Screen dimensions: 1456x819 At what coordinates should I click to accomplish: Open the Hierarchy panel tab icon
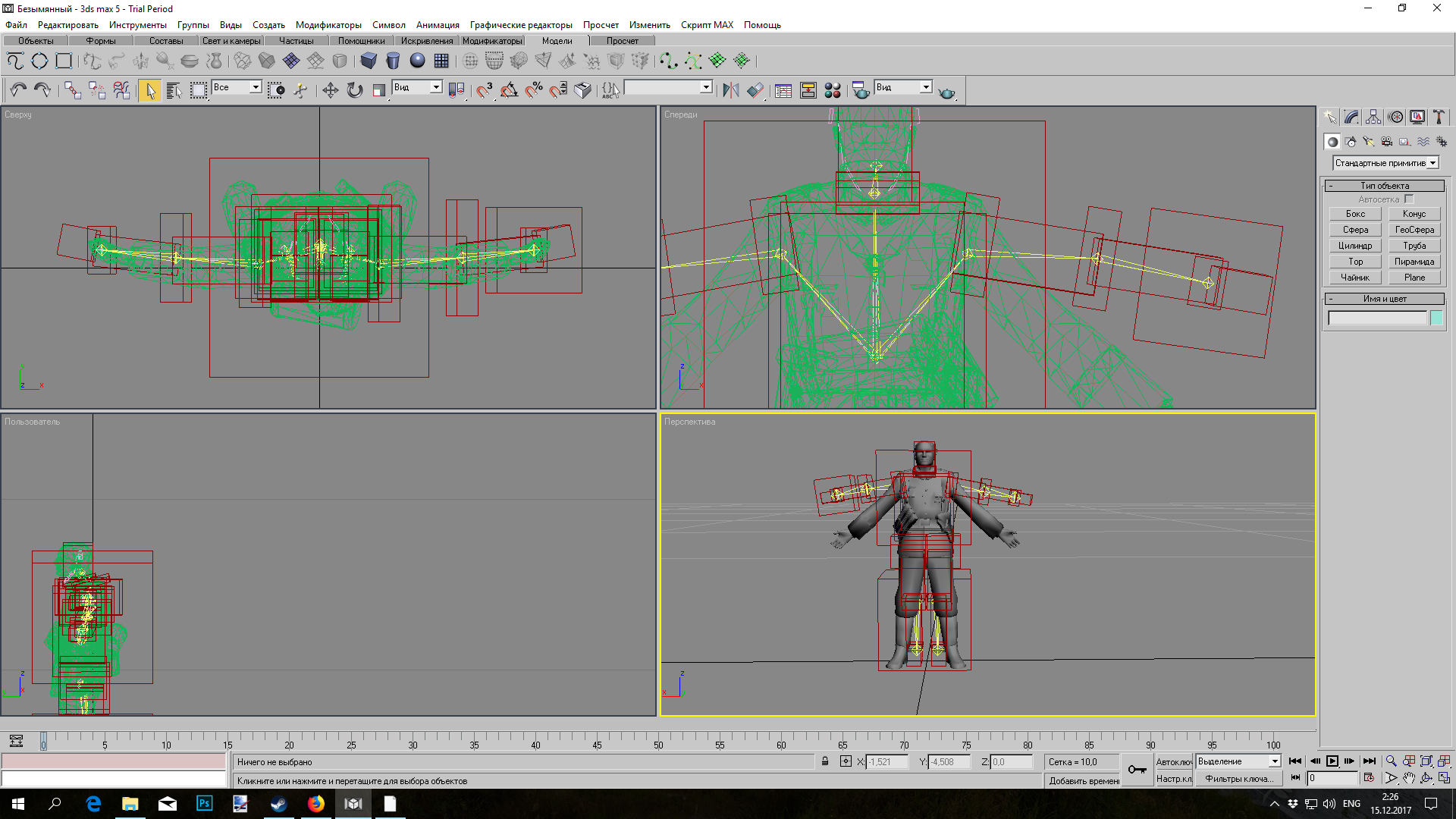click(1373, 117)
